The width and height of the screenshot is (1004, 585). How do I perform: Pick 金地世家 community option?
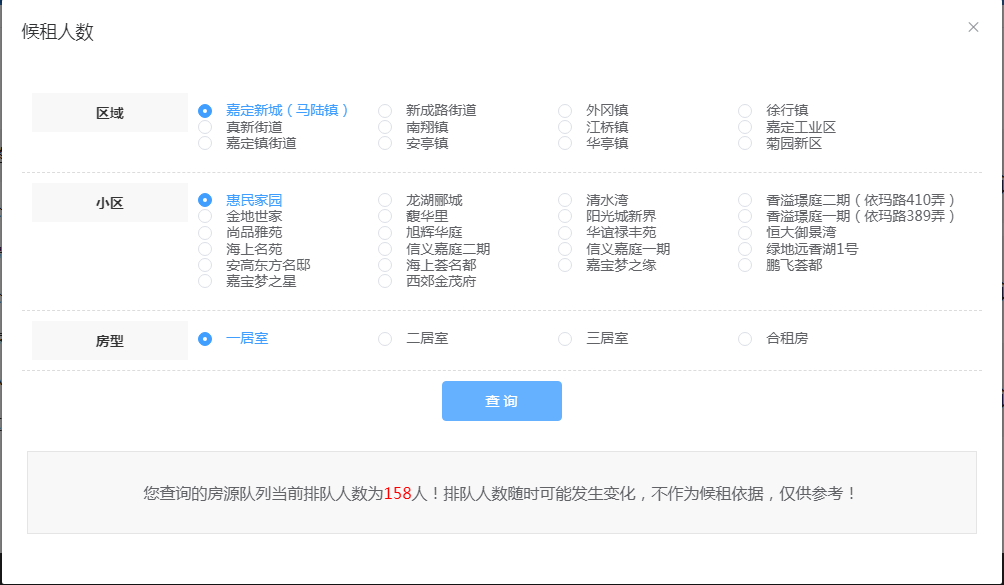click(x=205, y=216)
